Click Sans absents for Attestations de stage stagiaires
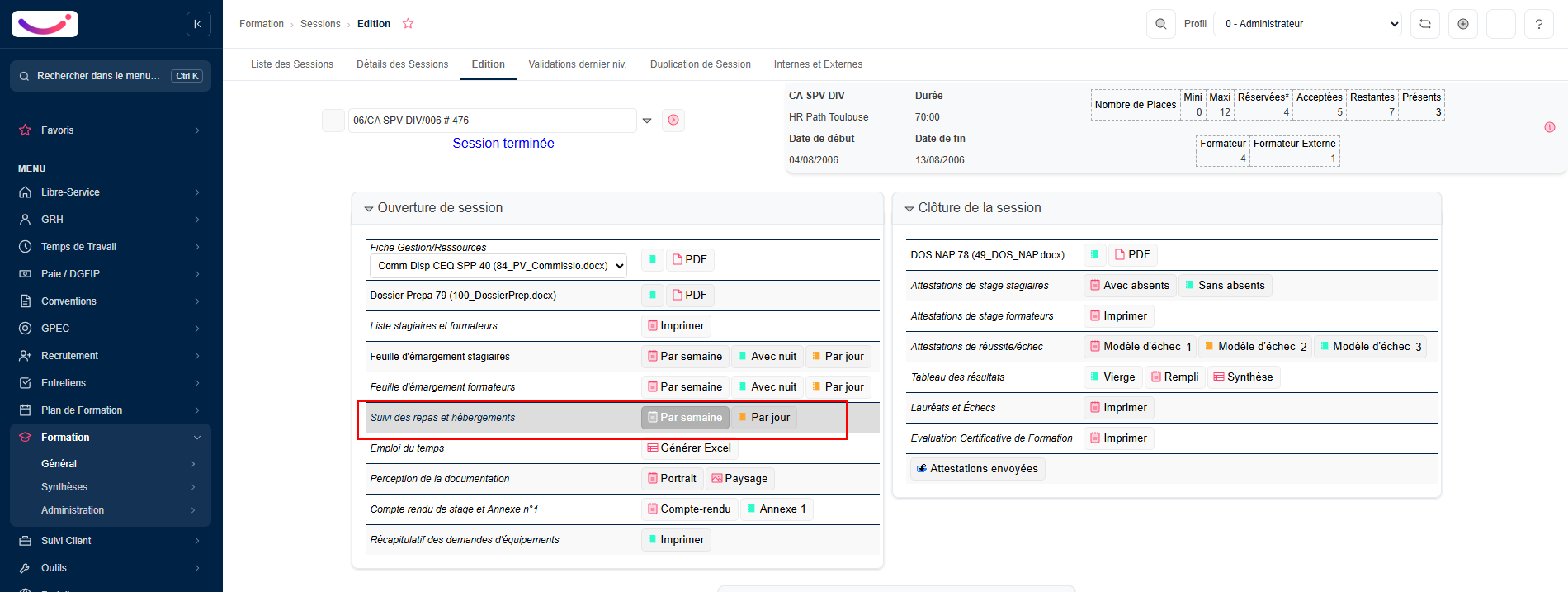The width and height of the screenshot is (1568, 592). (x=1225, y=285)
